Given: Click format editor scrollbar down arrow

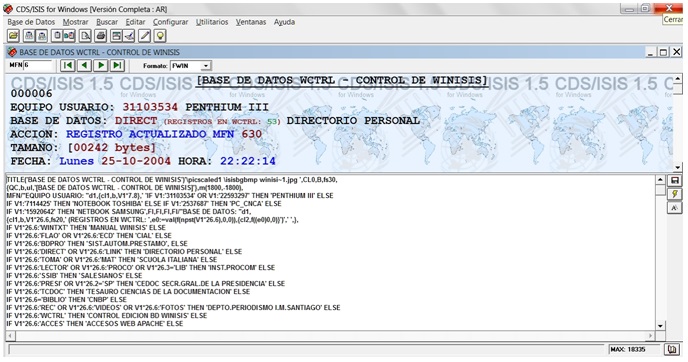Looking at the screenshot, I should [x=660, y=326].
